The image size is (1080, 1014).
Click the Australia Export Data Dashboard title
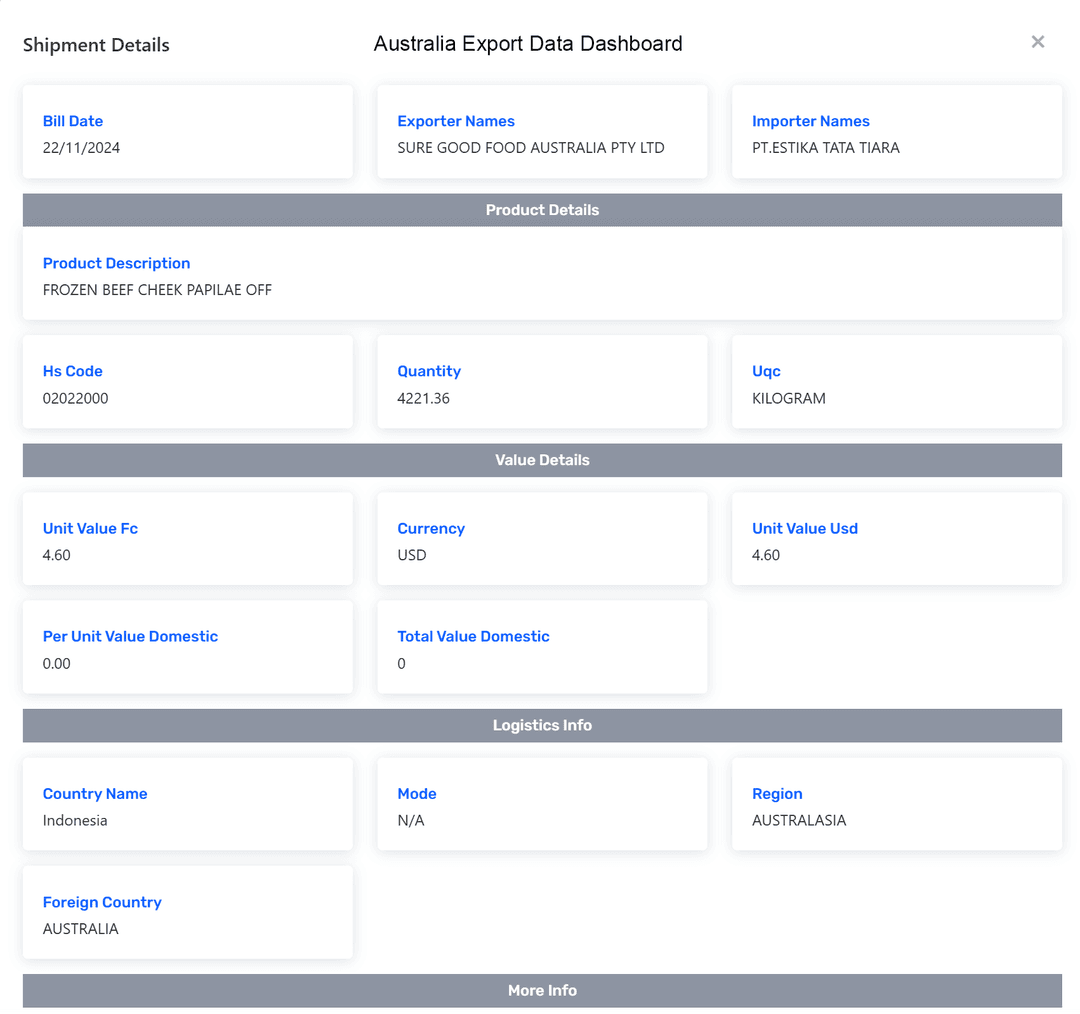coord(528,43)
